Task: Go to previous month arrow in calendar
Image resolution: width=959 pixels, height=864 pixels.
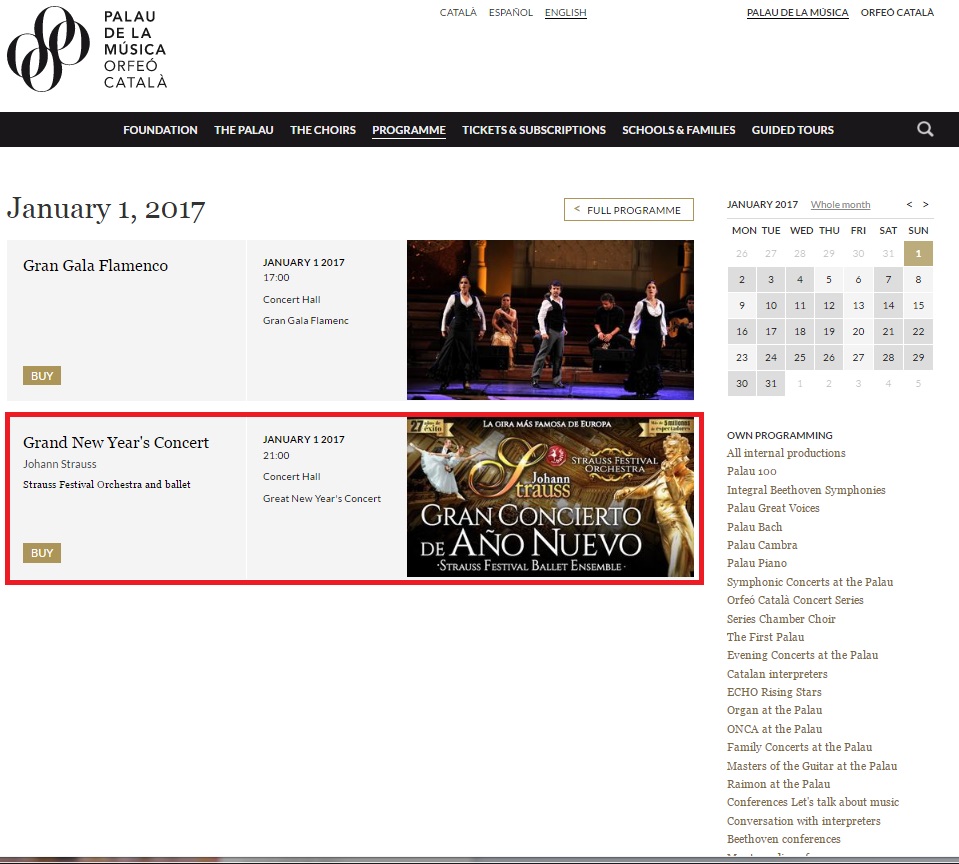Action: 909,204
